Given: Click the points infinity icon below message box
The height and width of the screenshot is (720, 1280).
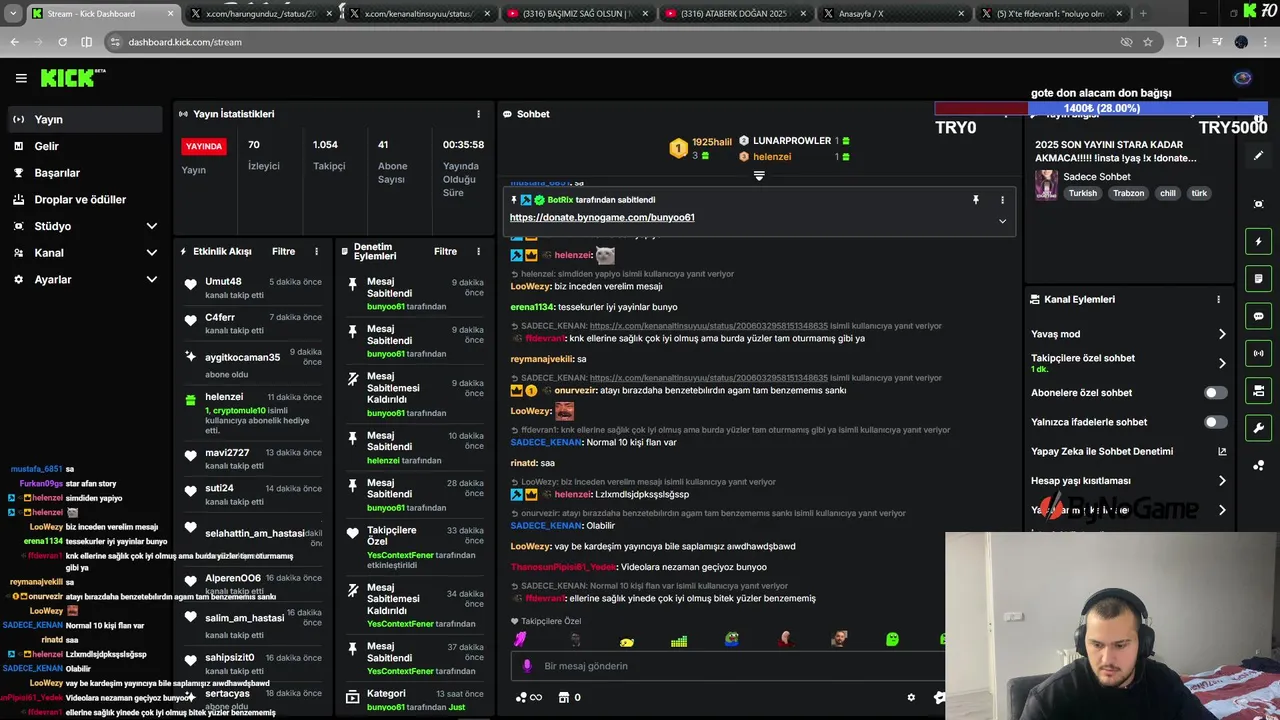Looking at the screenshot, I should (x=528, y=697).
